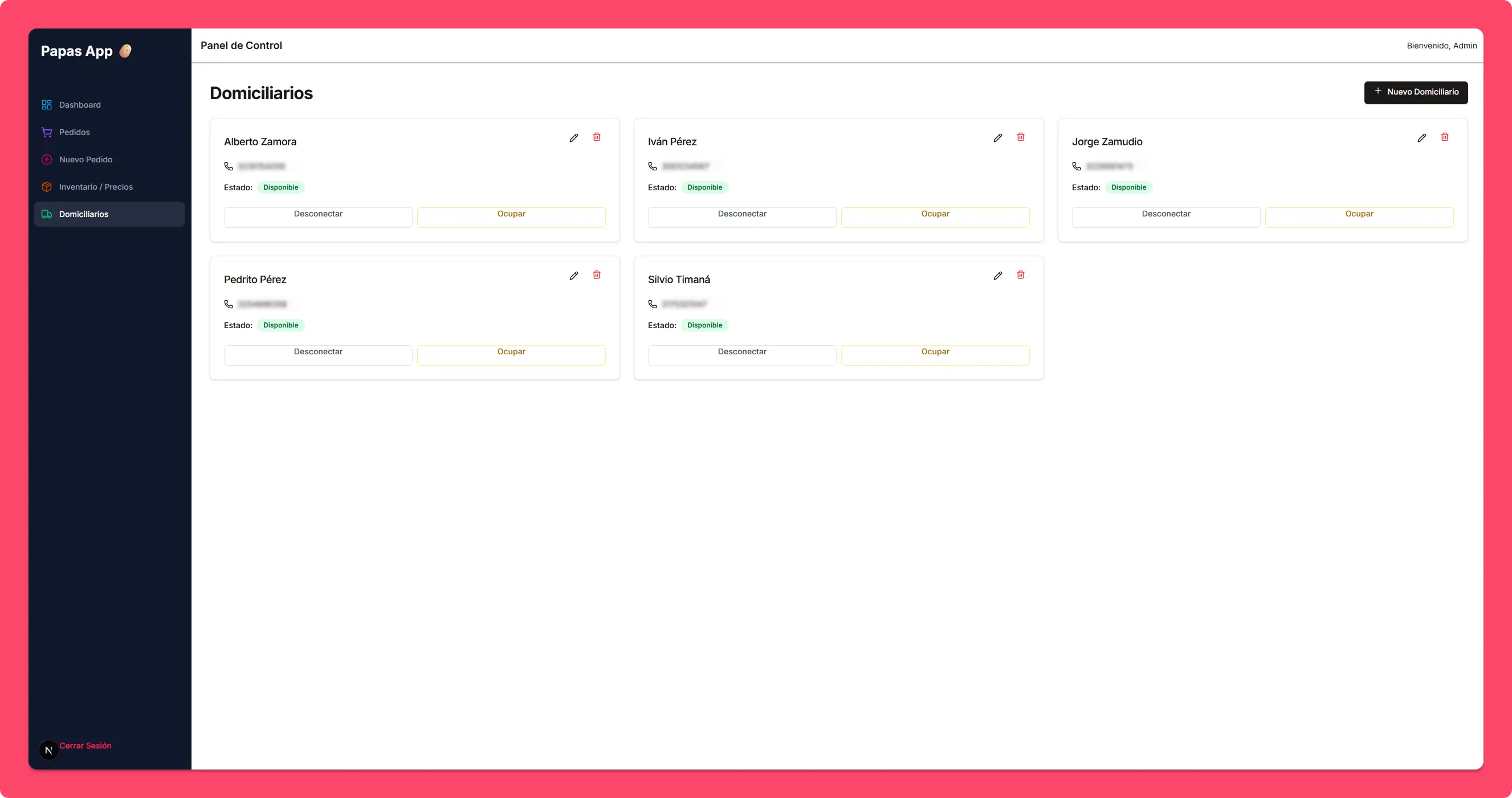Click the potato emoji next to Papas App
The height and width of the screenshot is (798, 1512).
coord(125,51)
